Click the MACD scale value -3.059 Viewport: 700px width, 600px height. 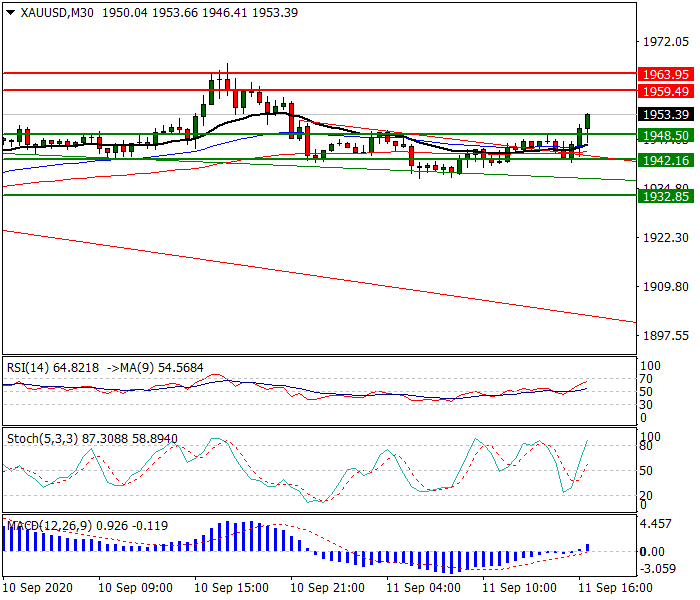658,569
